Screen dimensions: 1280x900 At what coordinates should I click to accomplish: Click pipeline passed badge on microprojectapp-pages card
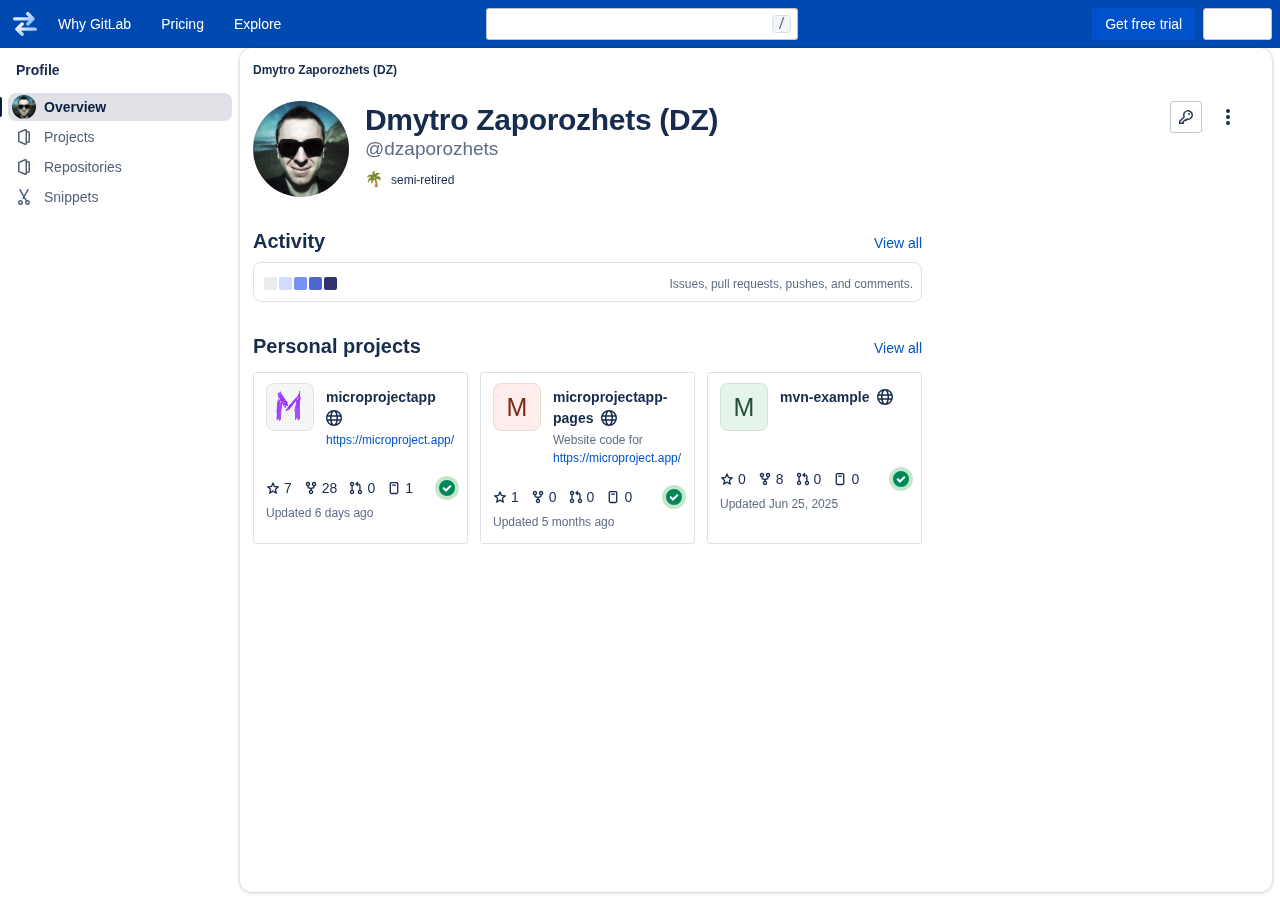[674, 497]
